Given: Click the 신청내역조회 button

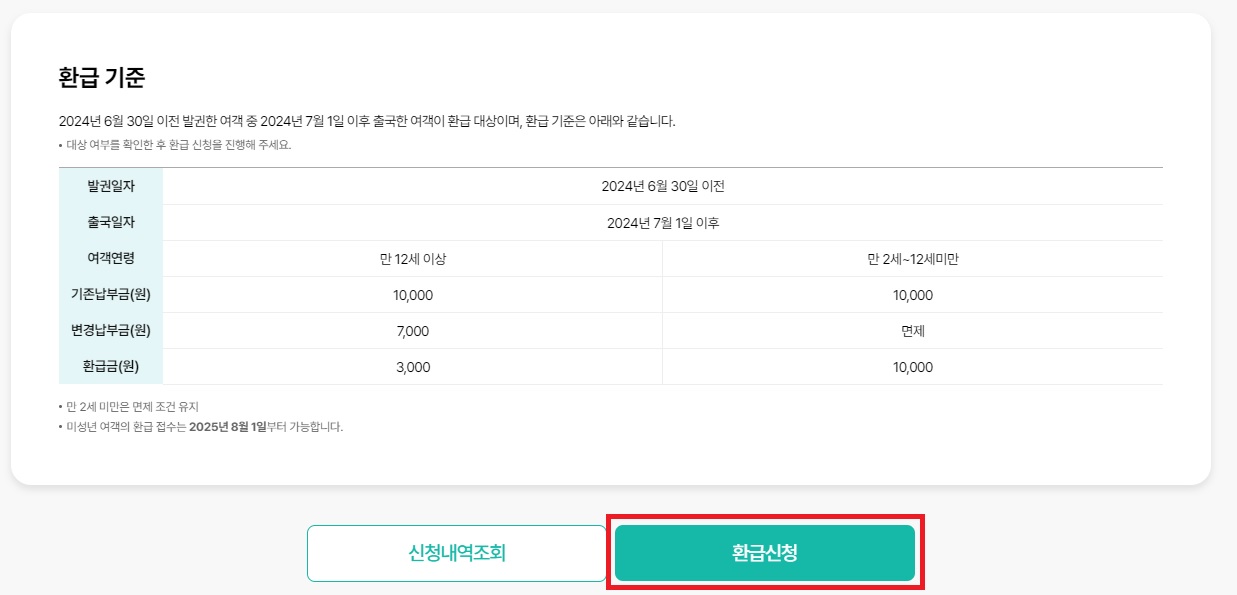Looking at the screenshot, I should point(456,553).
